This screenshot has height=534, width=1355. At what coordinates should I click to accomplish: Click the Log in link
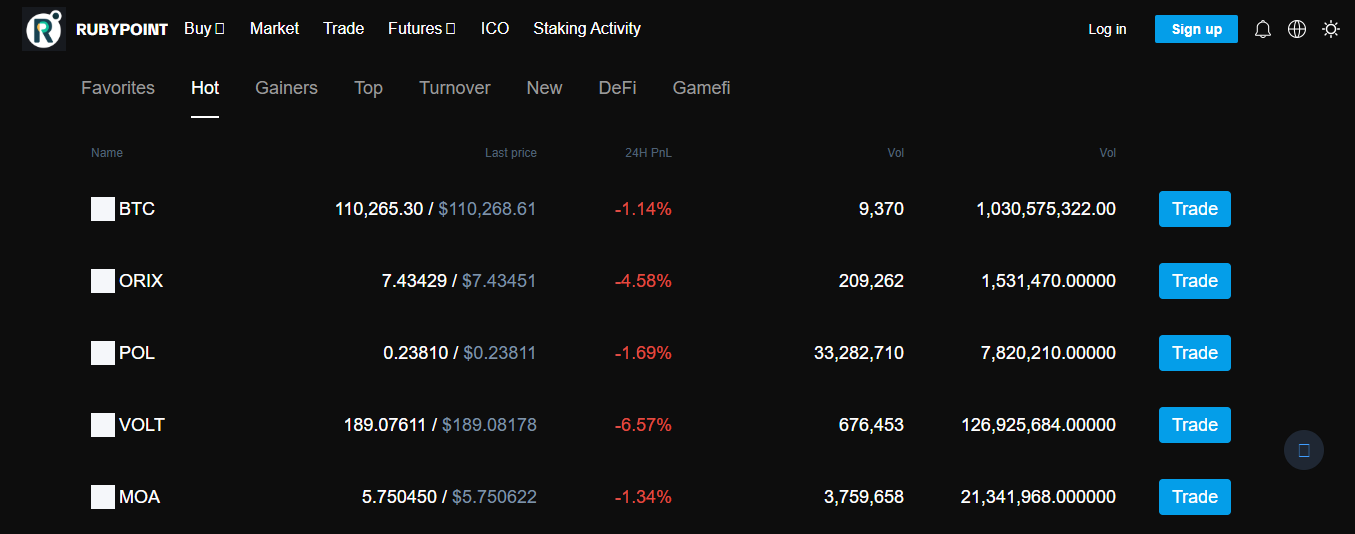[x=1107, y=29]
